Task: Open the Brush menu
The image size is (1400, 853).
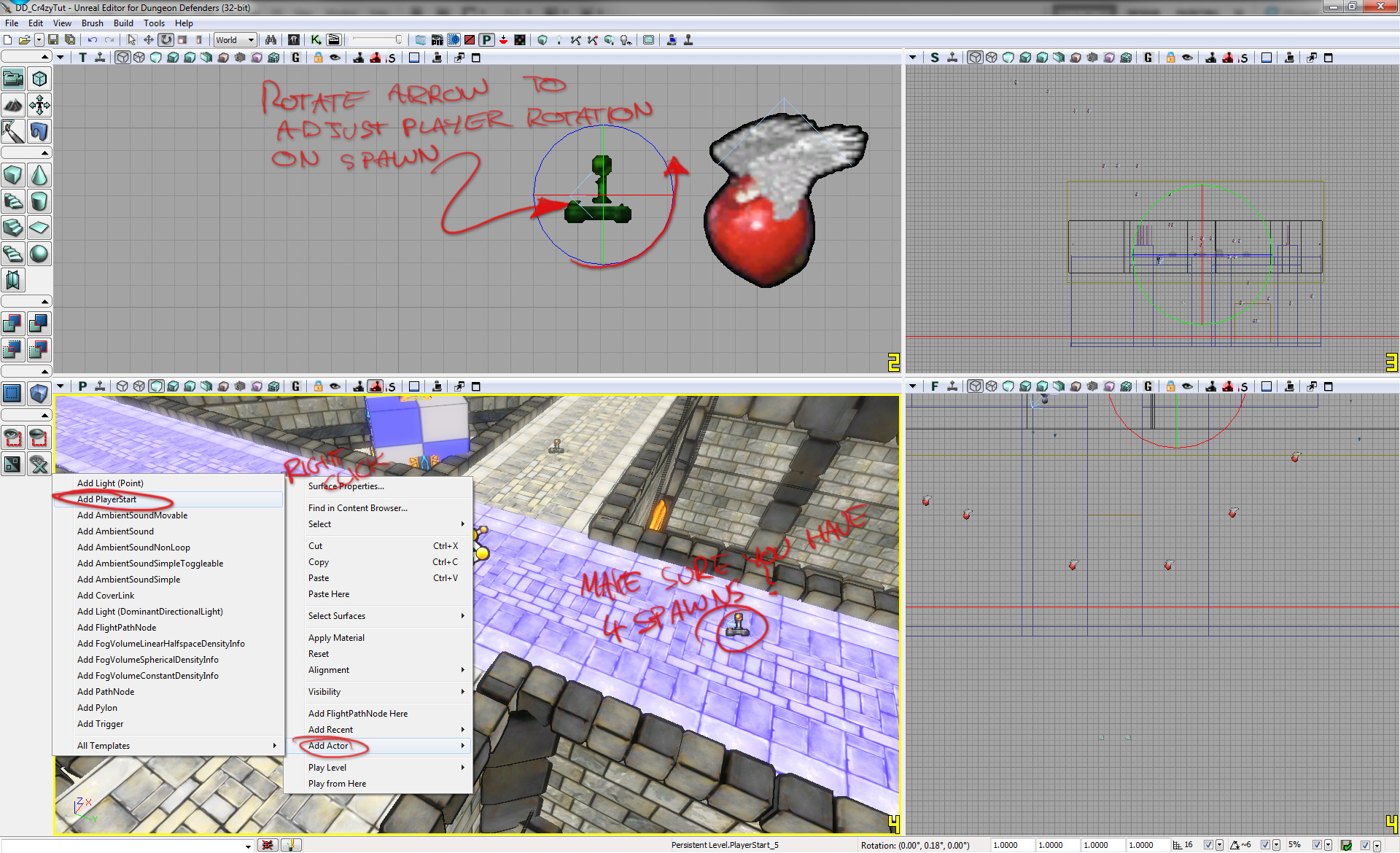Action: point(93,23)
